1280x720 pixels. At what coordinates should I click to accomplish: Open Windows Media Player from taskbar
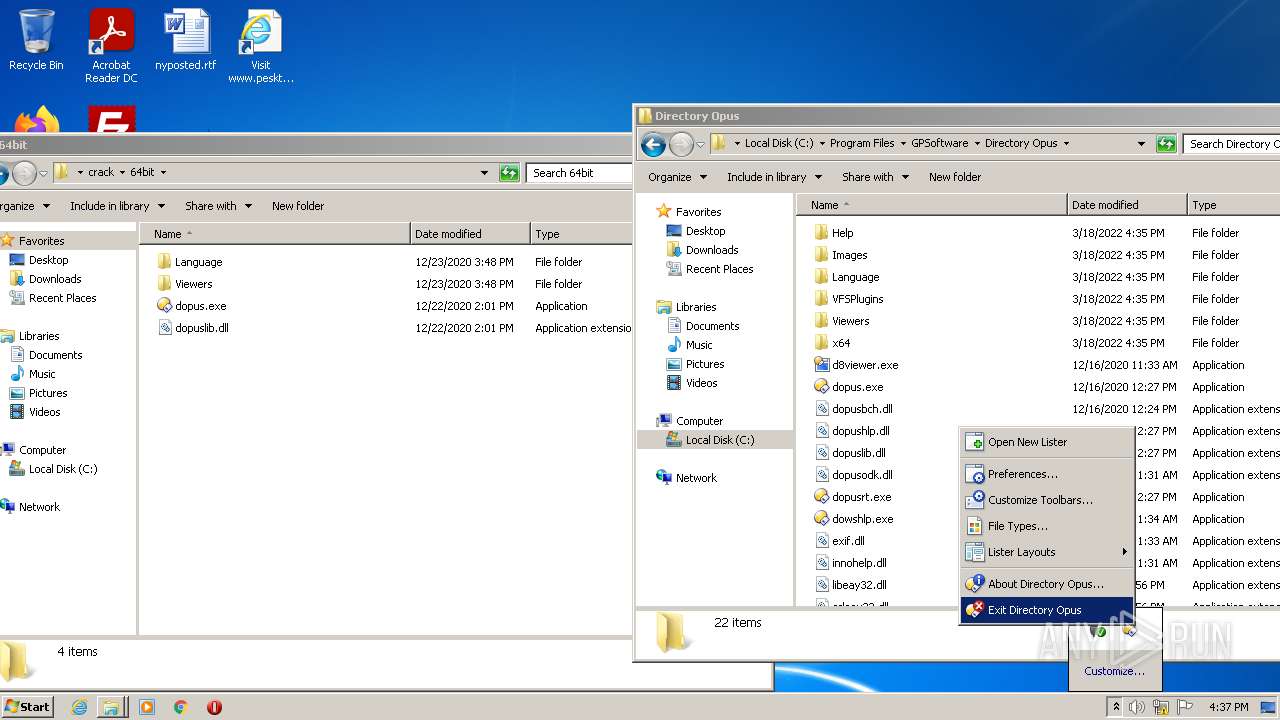click(x=147, y=707)
